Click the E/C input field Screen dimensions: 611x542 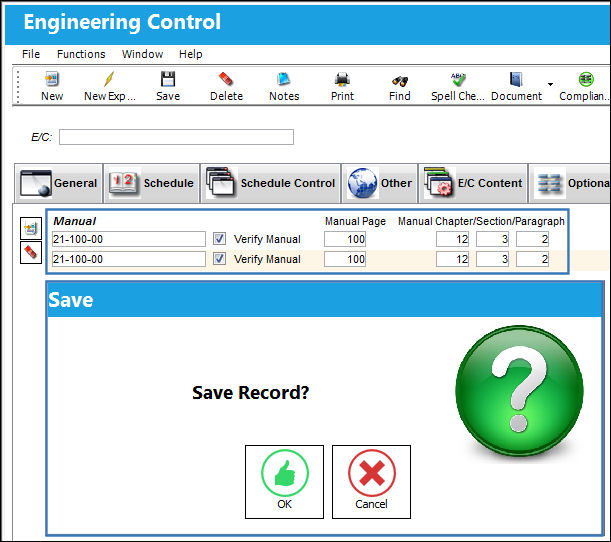pyautogui.click(x=177, y=137)
